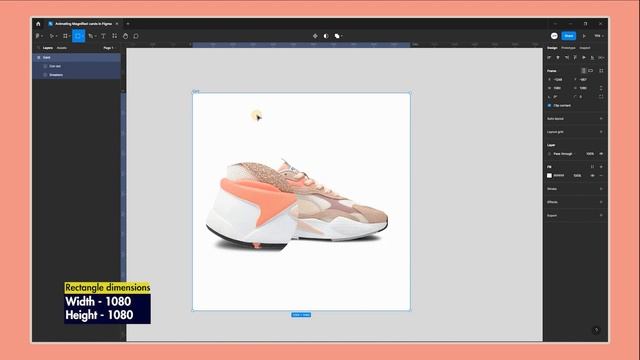Screen dimensions: 640x360
Task: Select the Pen tool
Action: [x=90, y=36]
